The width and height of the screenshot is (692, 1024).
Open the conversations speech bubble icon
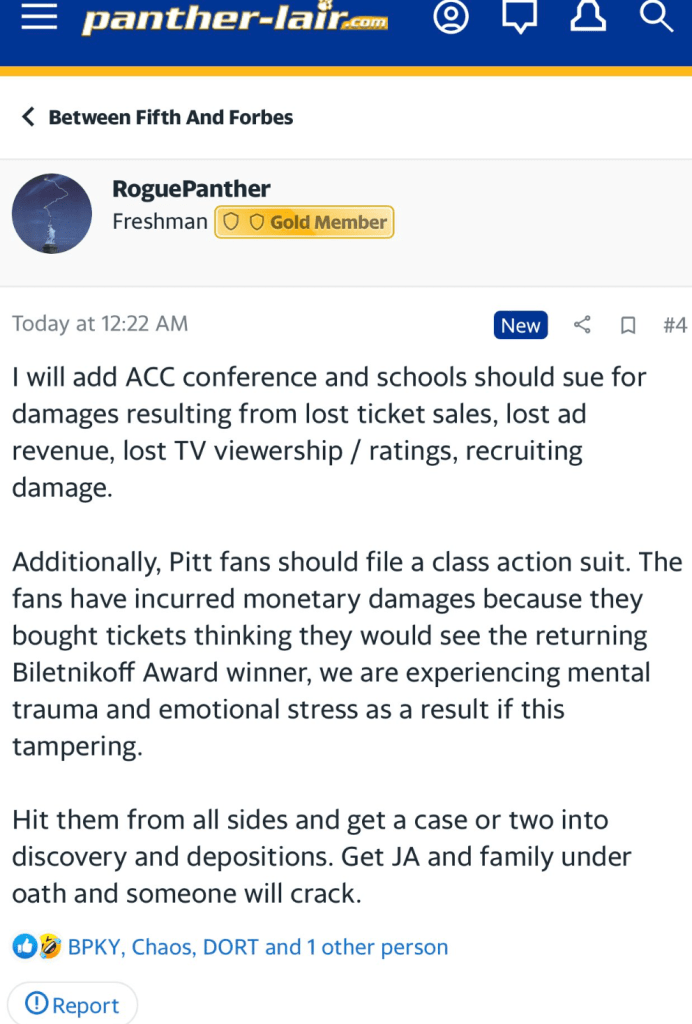coord(520,18)
